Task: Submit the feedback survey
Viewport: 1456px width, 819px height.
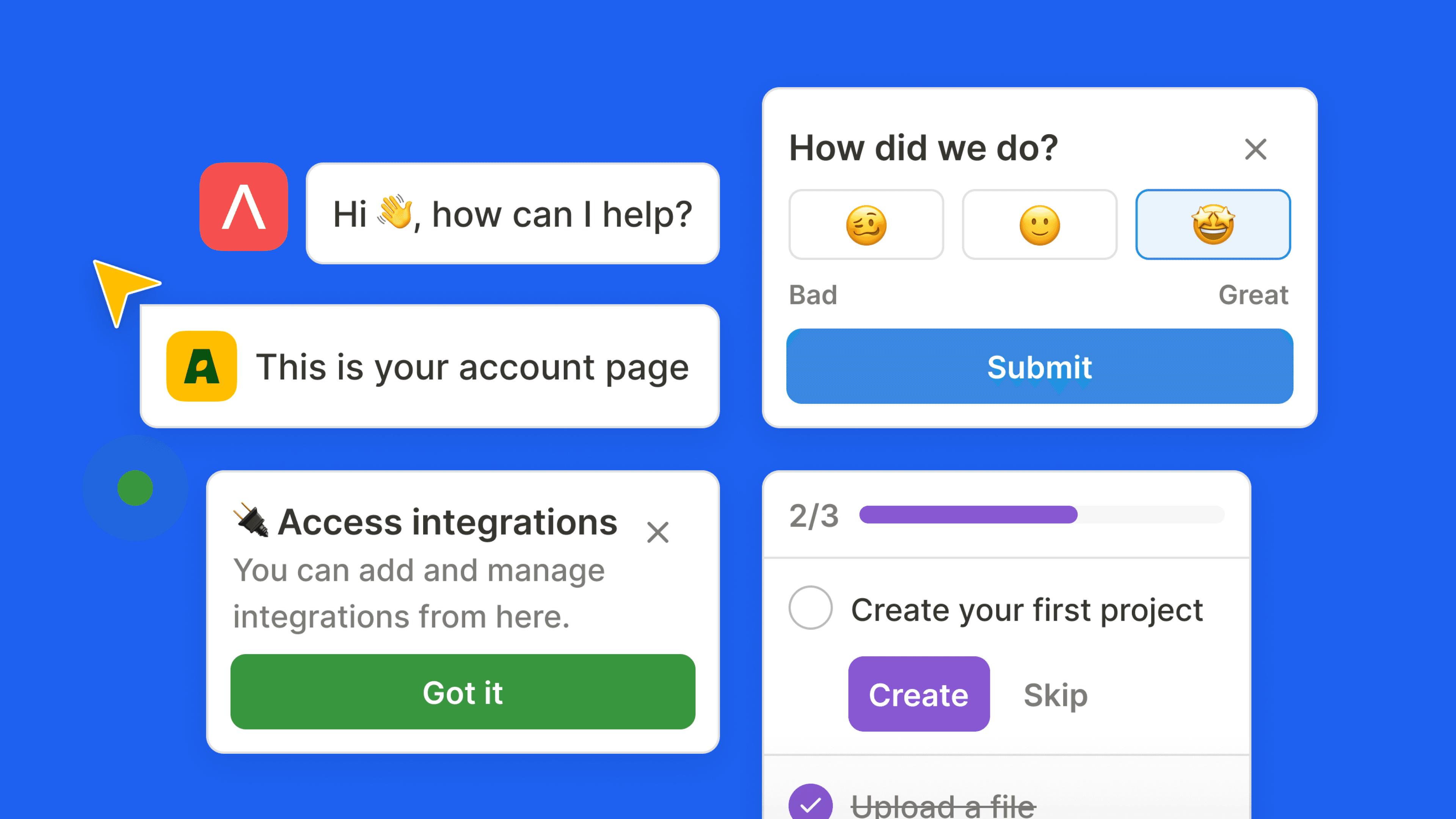Action: (x=1039, y=366)
